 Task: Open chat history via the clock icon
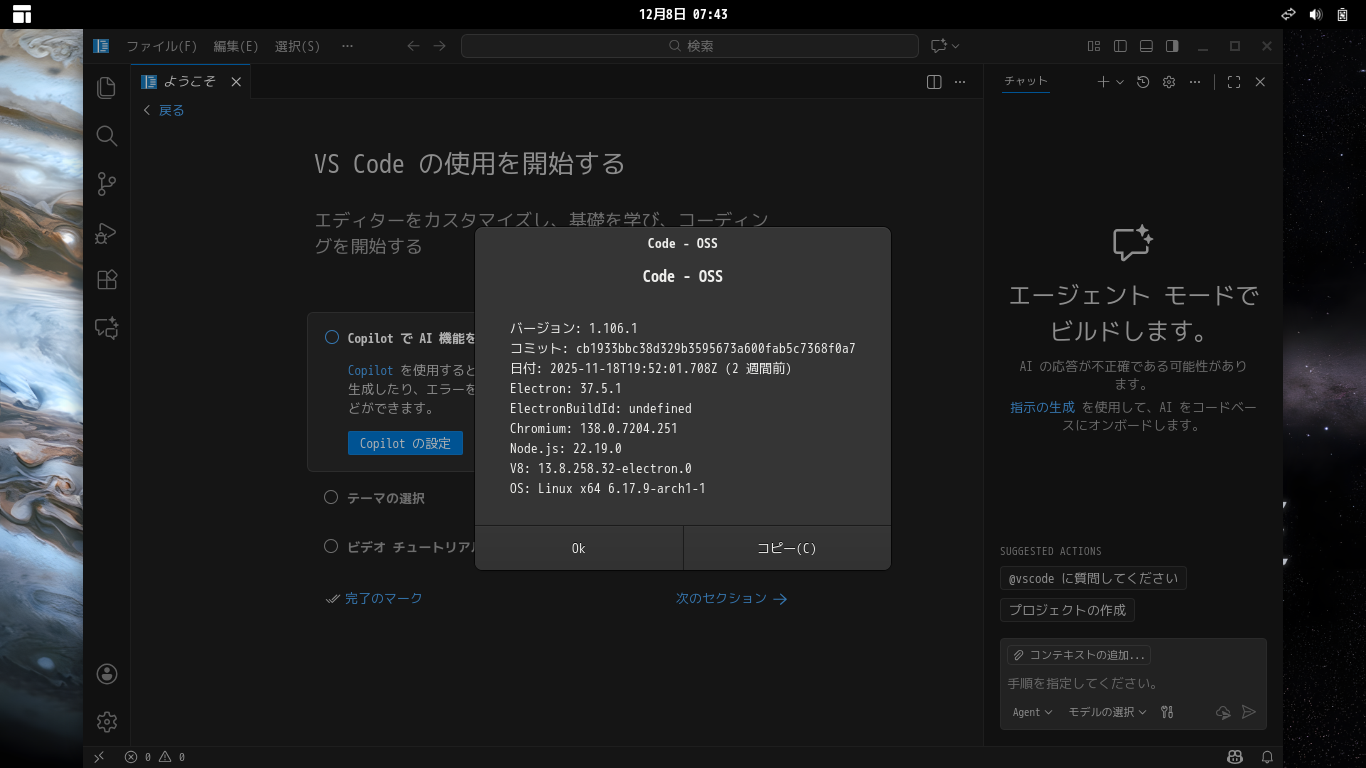(x=1143, y=81)
